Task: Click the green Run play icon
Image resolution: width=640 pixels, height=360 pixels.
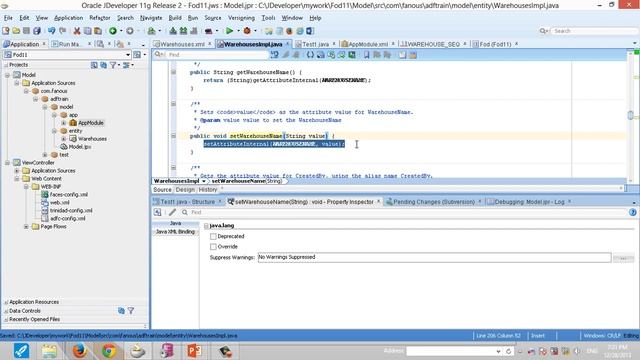Action: click(x=229, y=31)
